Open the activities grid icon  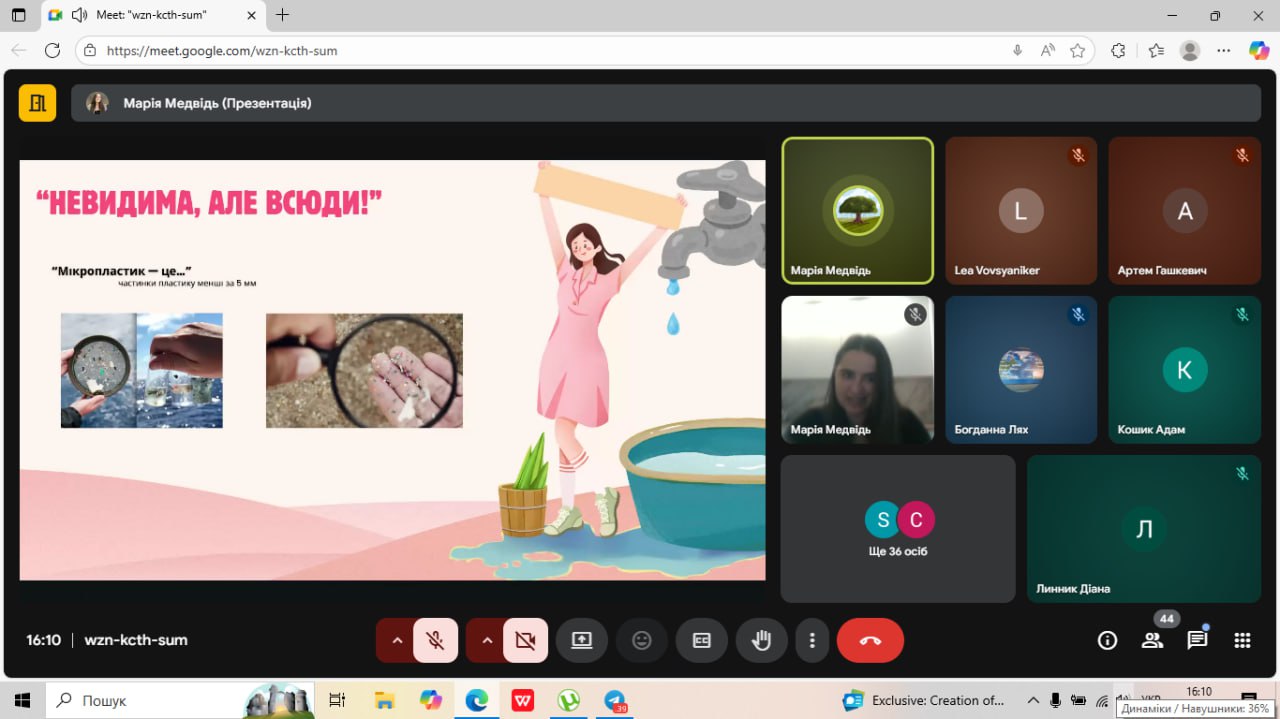tap(1242, 641)
